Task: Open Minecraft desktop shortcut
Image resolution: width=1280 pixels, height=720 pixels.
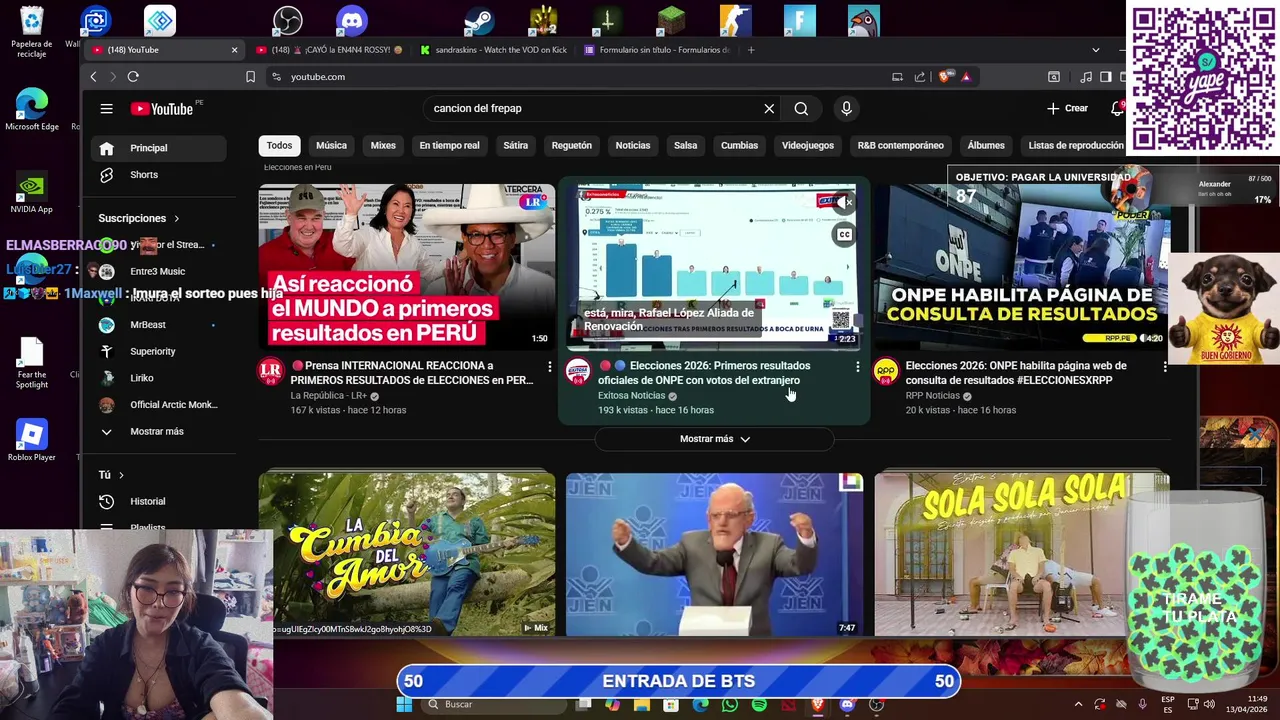Action: (671, 20)
